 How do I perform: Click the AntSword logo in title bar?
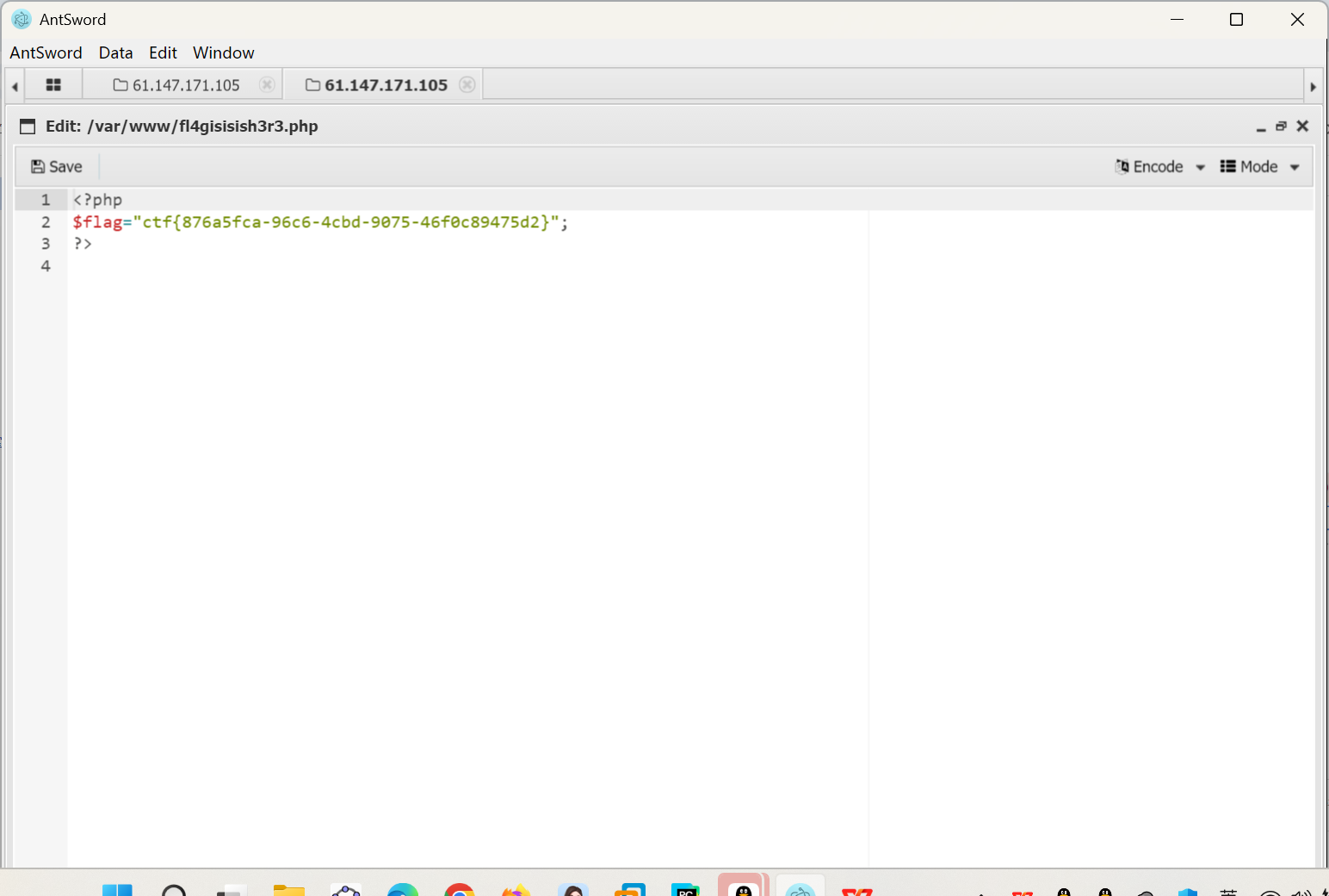pos(22,19)
